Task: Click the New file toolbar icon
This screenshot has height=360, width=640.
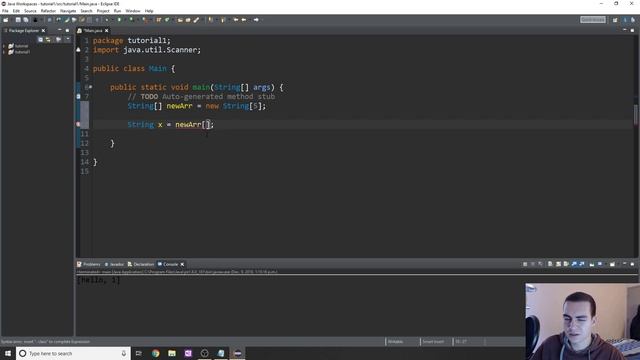Action: pos(6,20)
